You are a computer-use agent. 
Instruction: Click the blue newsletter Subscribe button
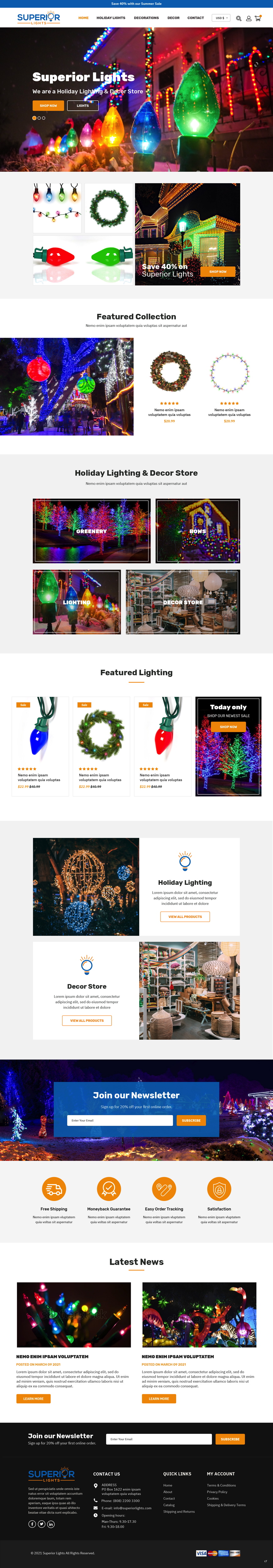click(x=191, y=1120)
